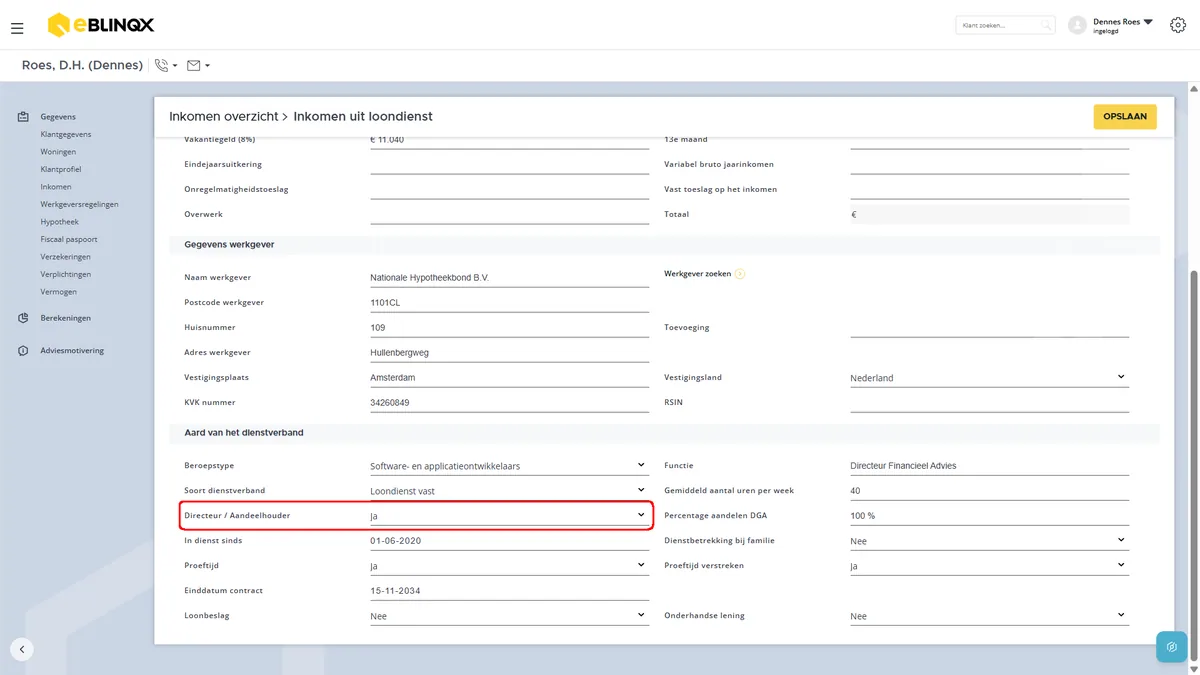This screenshot has height=675, width=1200.
Task: Select Vermogen in the sidebar
Action: (58, 292)
